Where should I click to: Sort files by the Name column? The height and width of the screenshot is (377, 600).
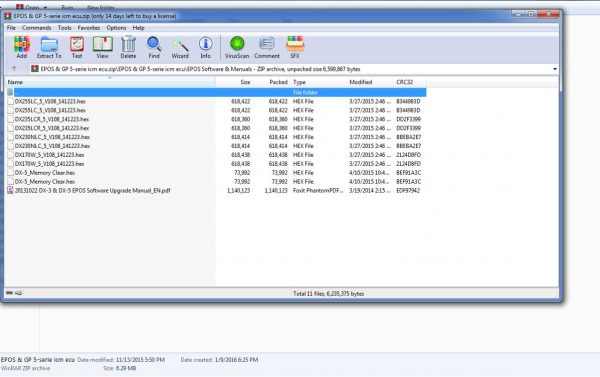pos(110,82)
